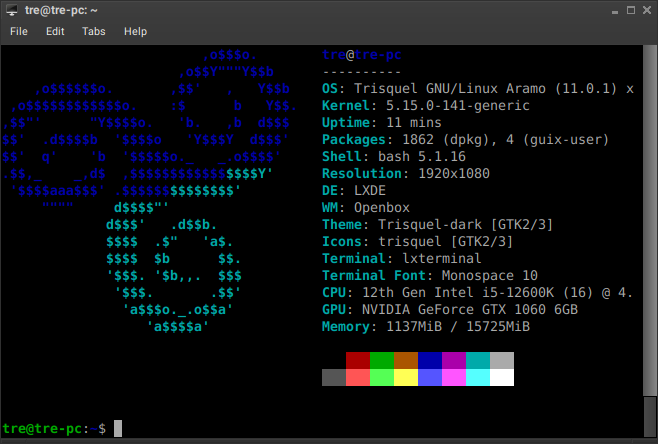Click the terminal icon in the title bar

click(12, 10)
